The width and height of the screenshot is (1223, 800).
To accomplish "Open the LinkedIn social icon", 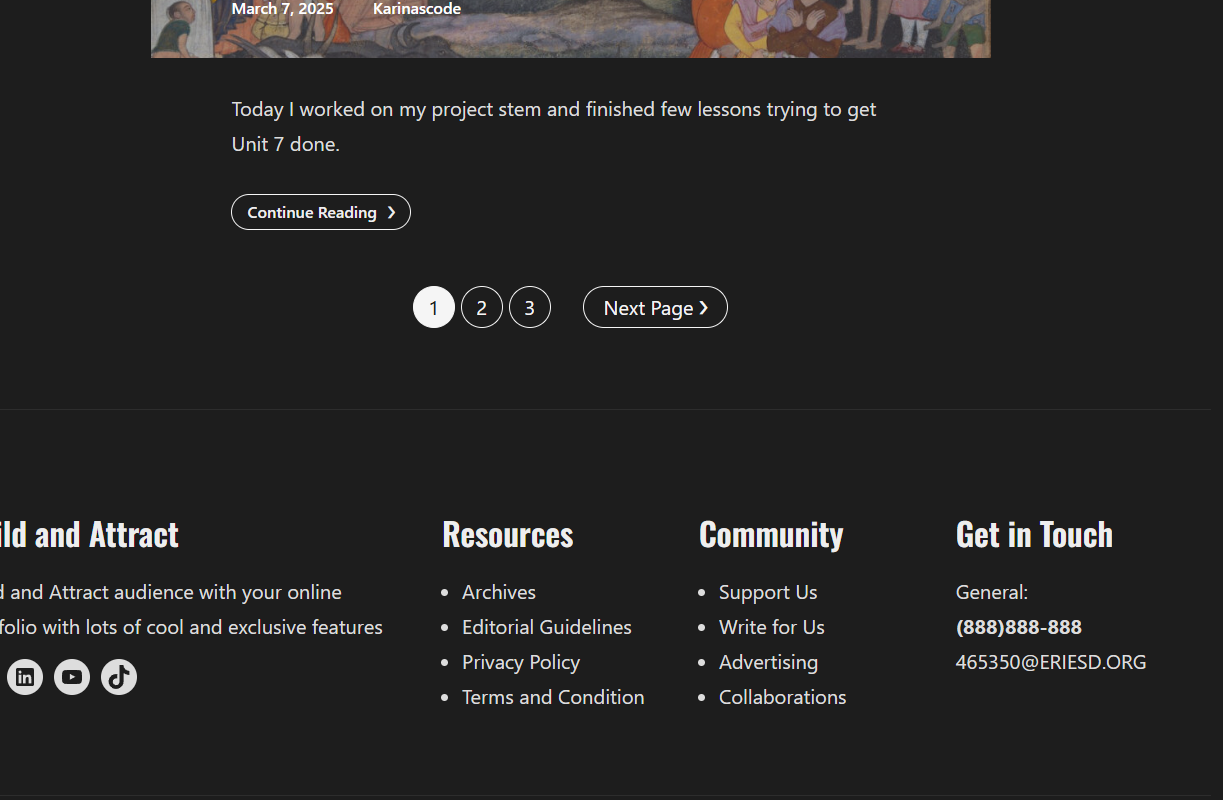I will (25, 677).
